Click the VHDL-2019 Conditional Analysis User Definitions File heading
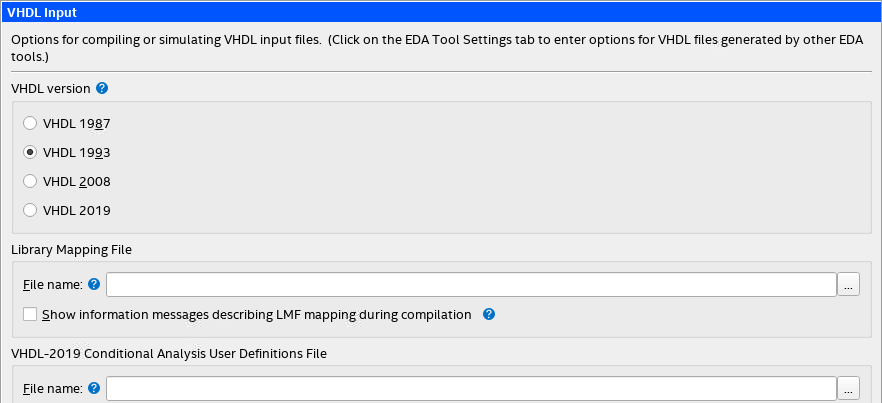Viewport: 882px width, 403px height. tap(169, 353)
